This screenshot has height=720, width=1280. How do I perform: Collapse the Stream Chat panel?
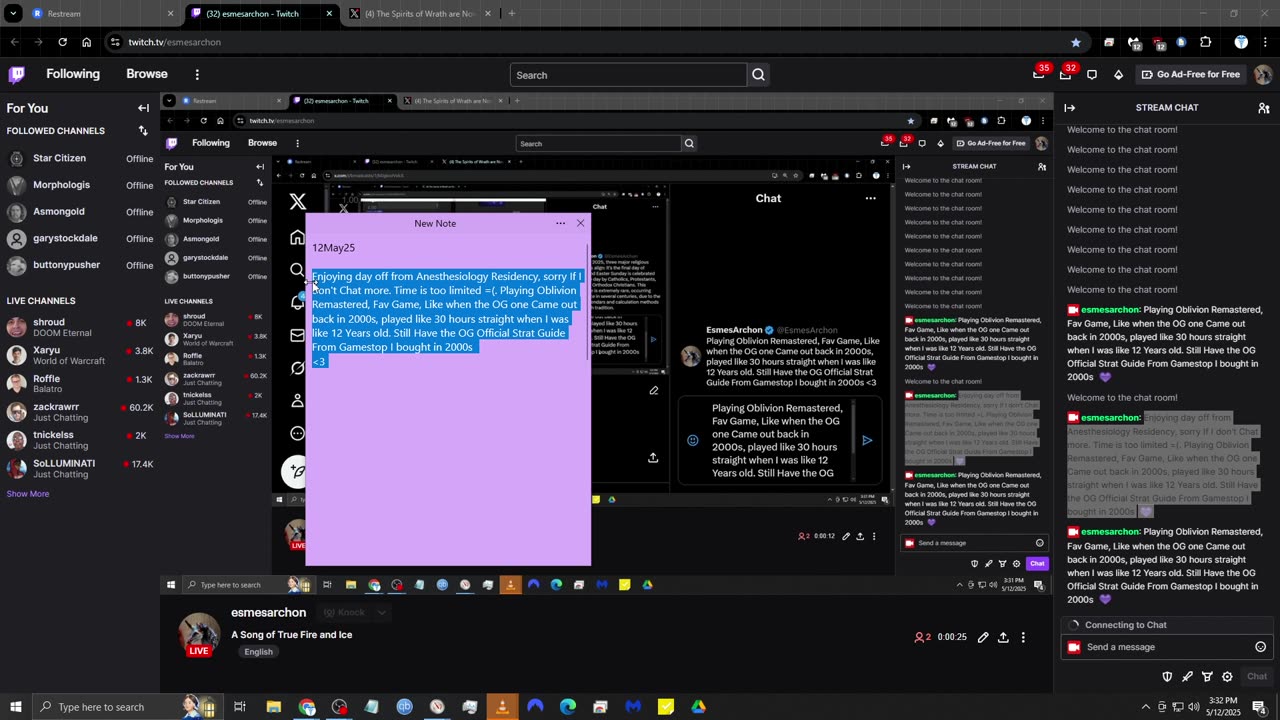pyautogui.click(x=1069, y=108)
